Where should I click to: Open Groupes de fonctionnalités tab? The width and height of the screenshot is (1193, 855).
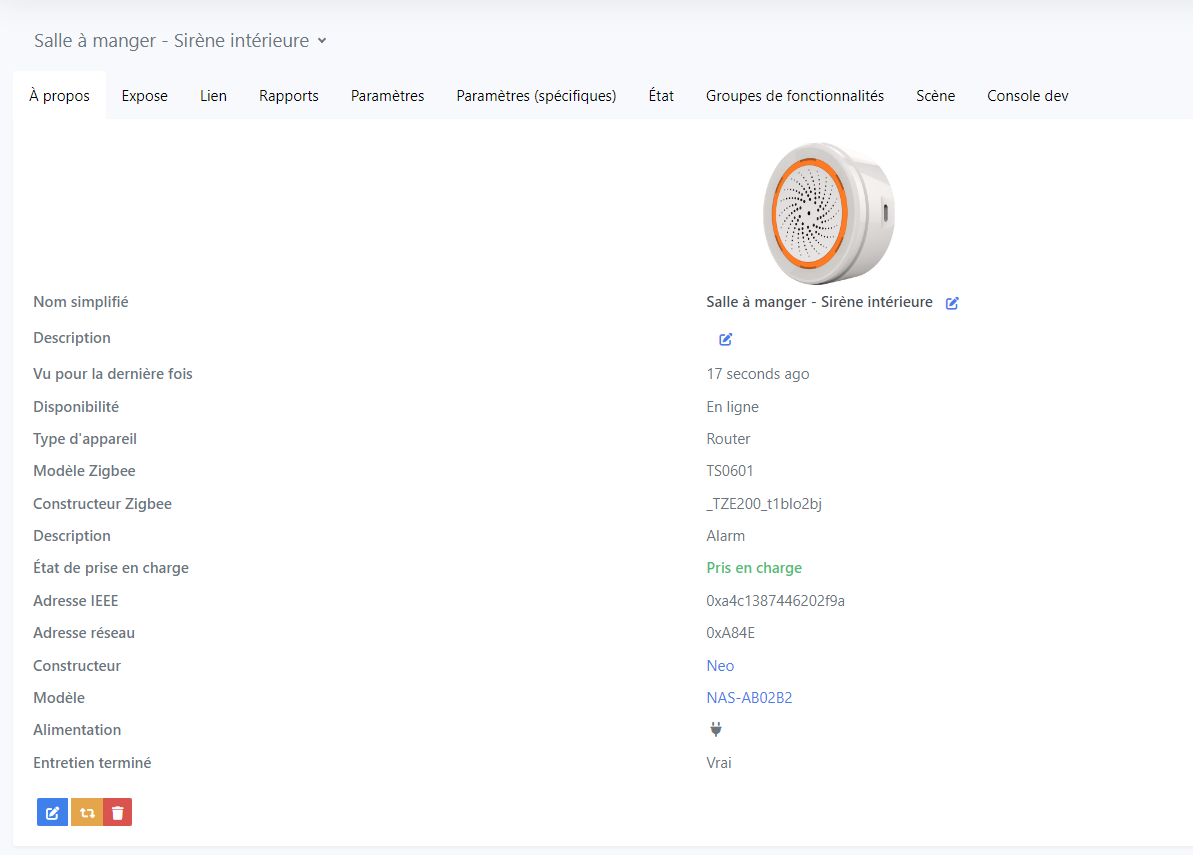(794, 96)
